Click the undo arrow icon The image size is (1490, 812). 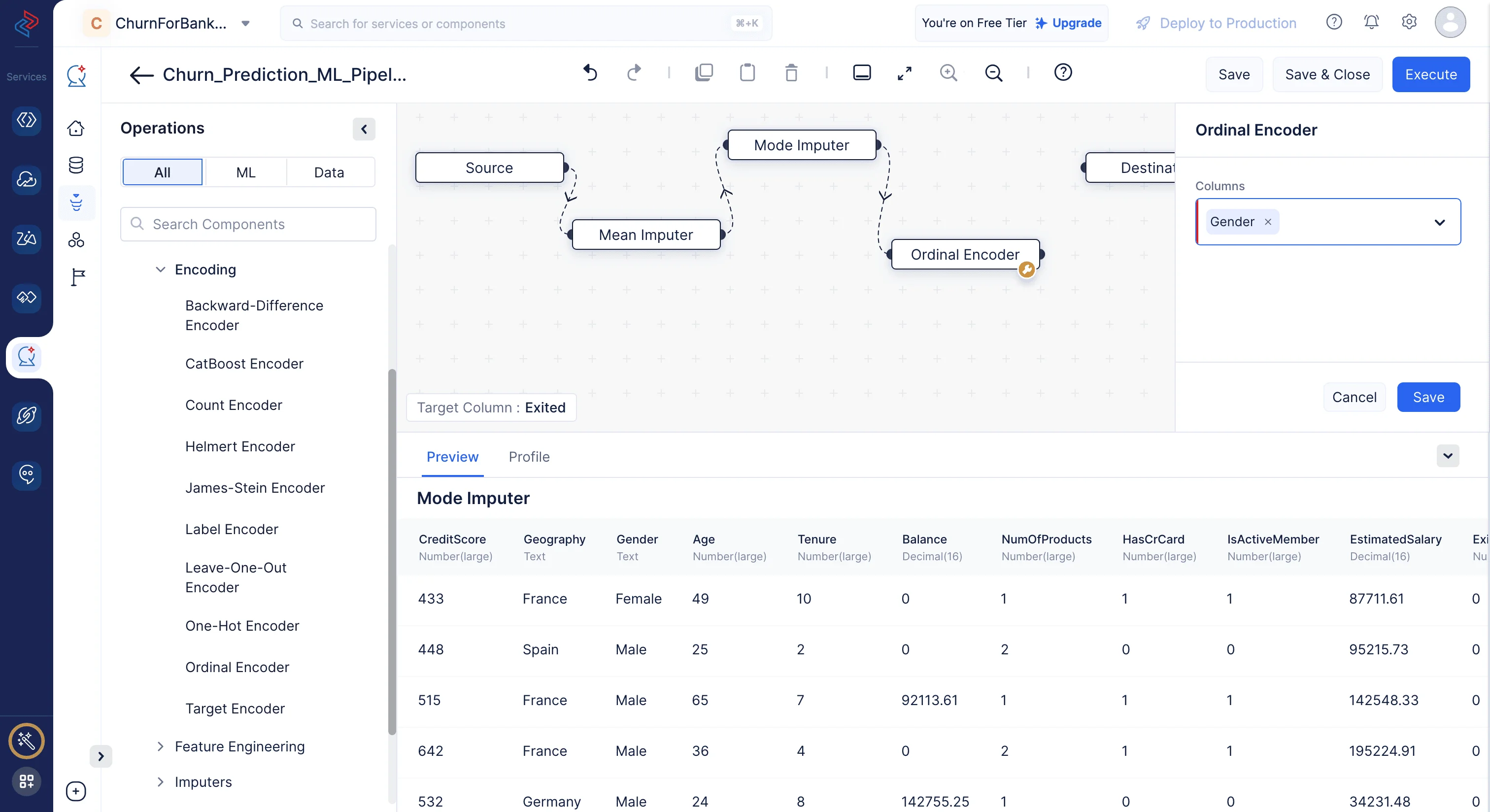click(590, 73)
